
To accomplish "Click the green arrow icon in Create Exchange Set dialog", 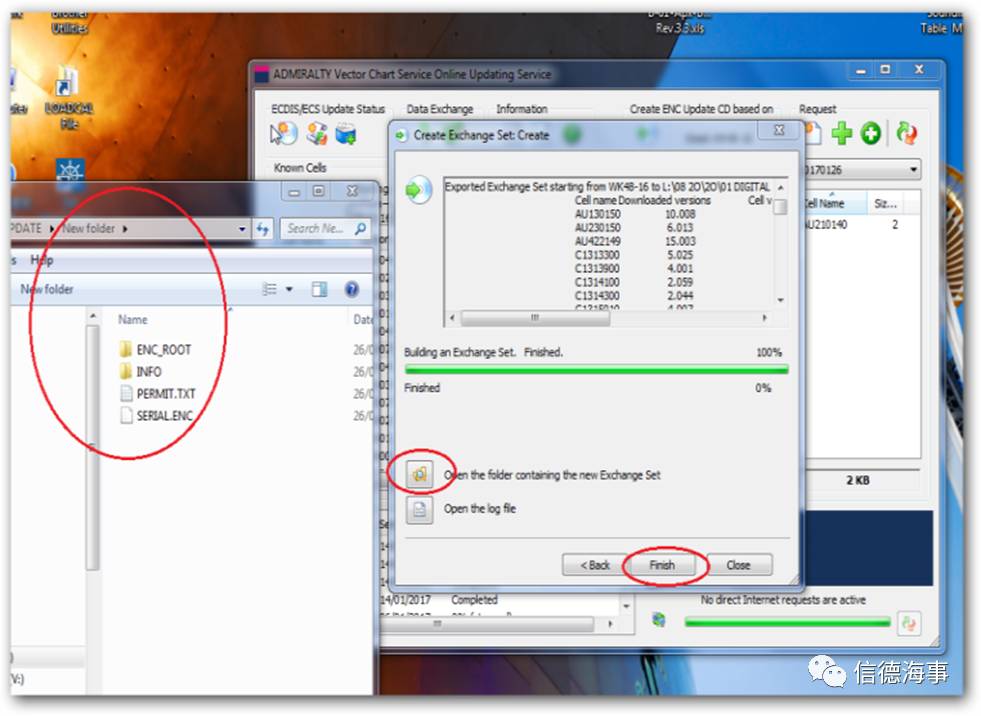I will [418, 189].
